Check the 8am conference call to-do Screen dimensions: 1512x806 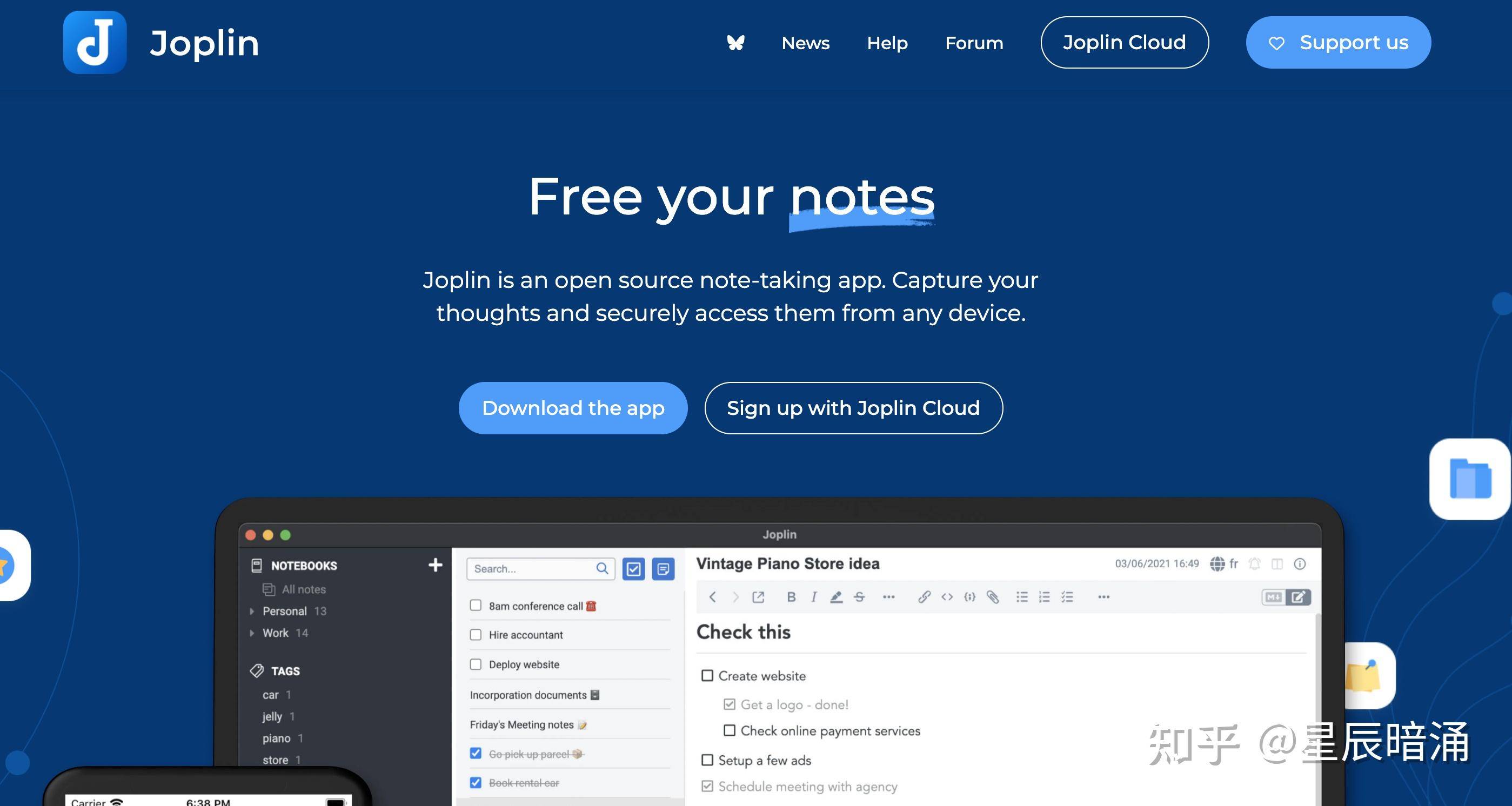click(x=476, y=606)
